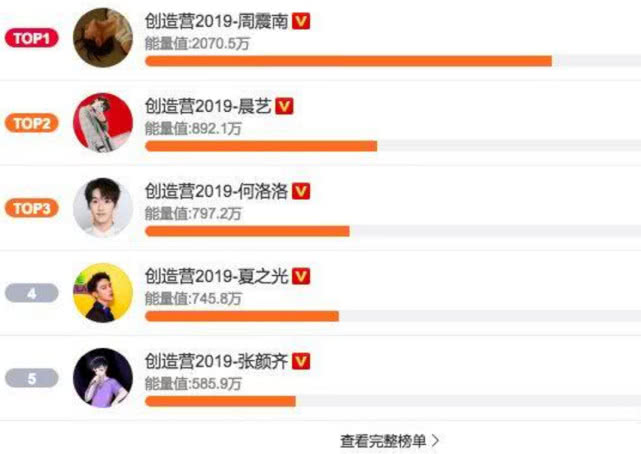Expand full ranking via 查看完整榜单 chevron
Screen dimensions: 641x454
pyautogui.click(x=436, y=441)
